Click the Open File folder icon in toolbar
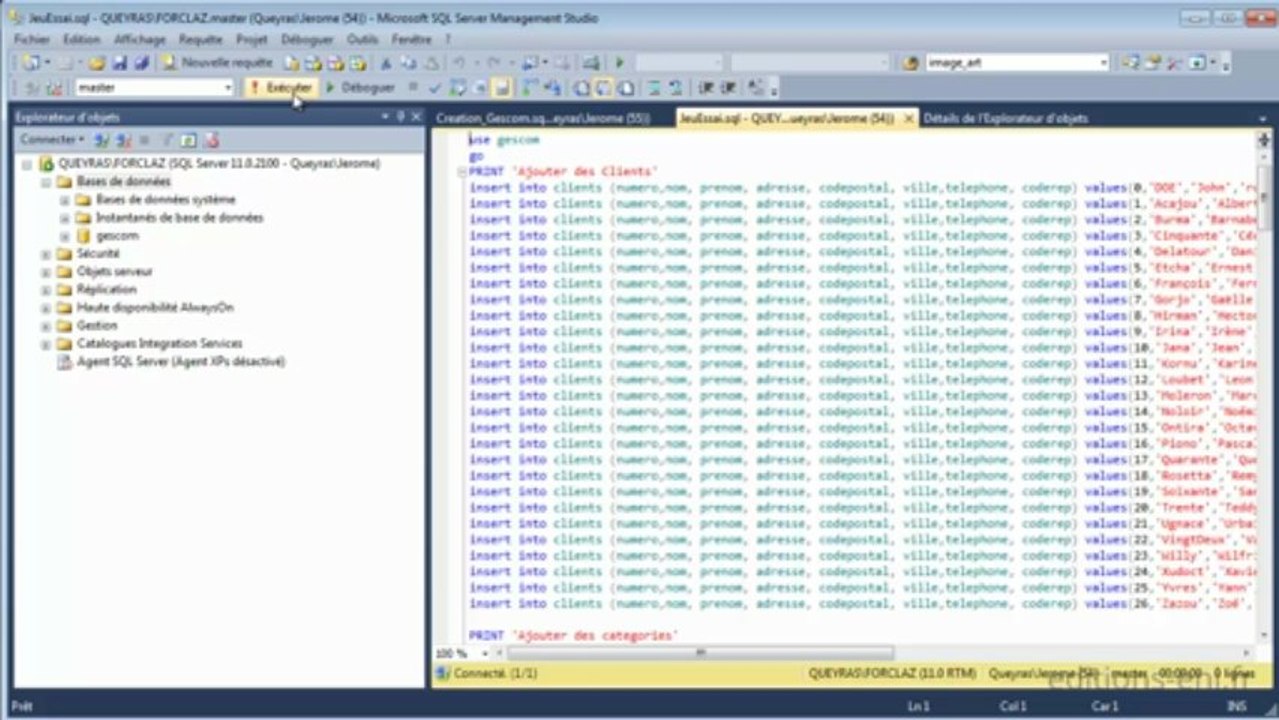1279x720 pixels. click(x=96, y=62)
